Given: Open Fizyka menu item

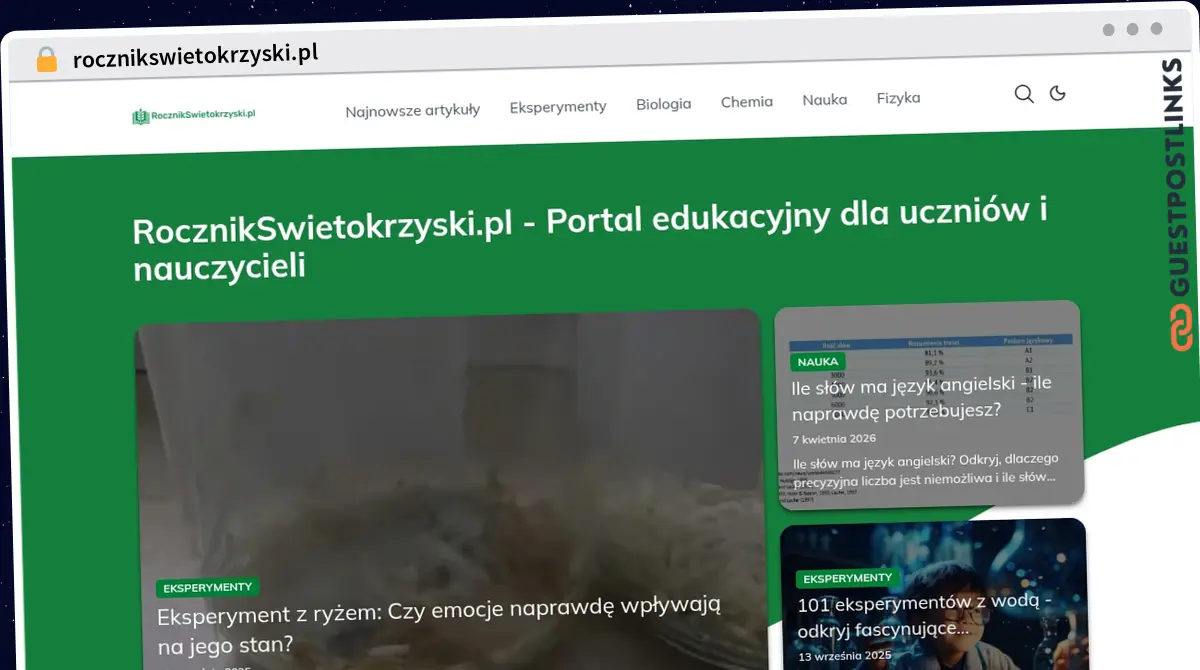Looking at the screenshot, I should point(898,98).
